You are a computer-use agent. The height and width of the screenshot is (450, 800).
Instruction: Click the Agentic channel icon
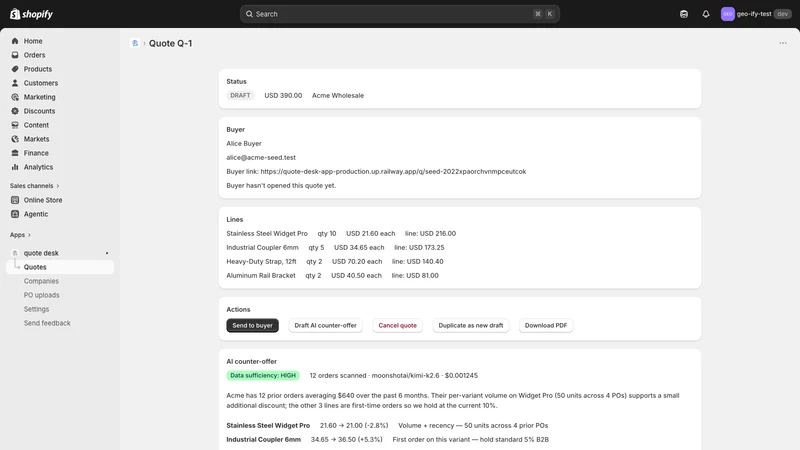tap(15, 214)
